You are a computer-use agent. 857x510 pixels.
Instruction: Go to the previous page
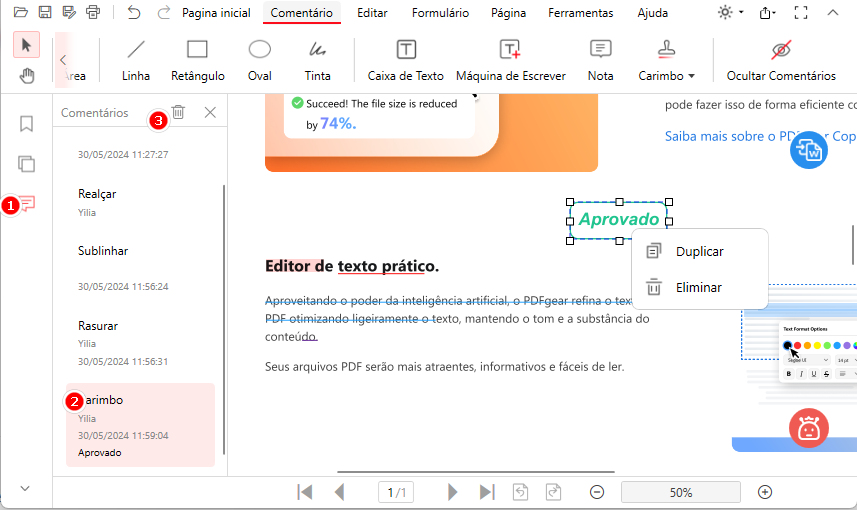pyautogui.click(x=339, y=492)
